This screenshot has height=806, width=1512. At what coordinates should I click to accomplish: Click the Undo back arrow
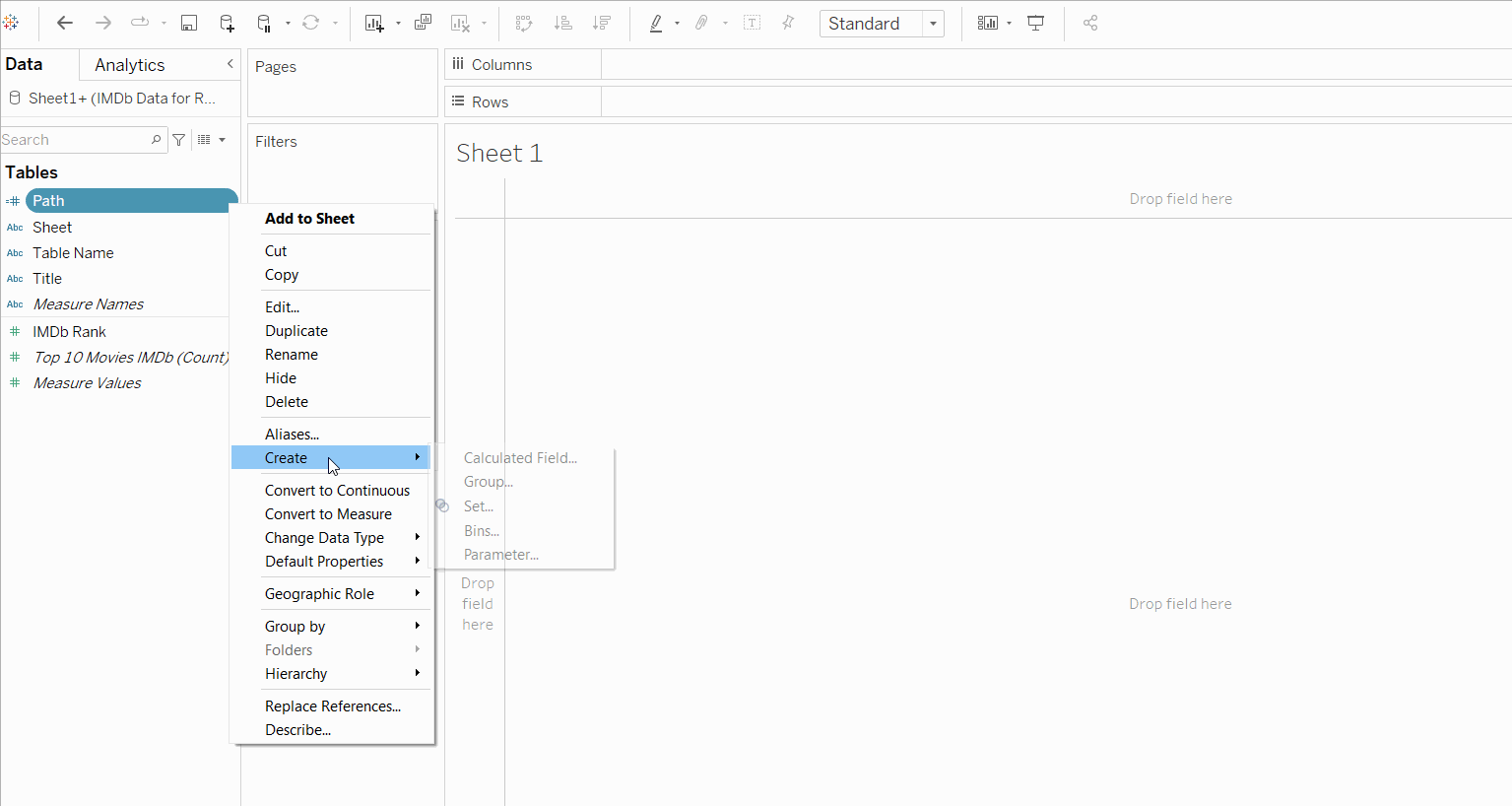click(65, 23)
